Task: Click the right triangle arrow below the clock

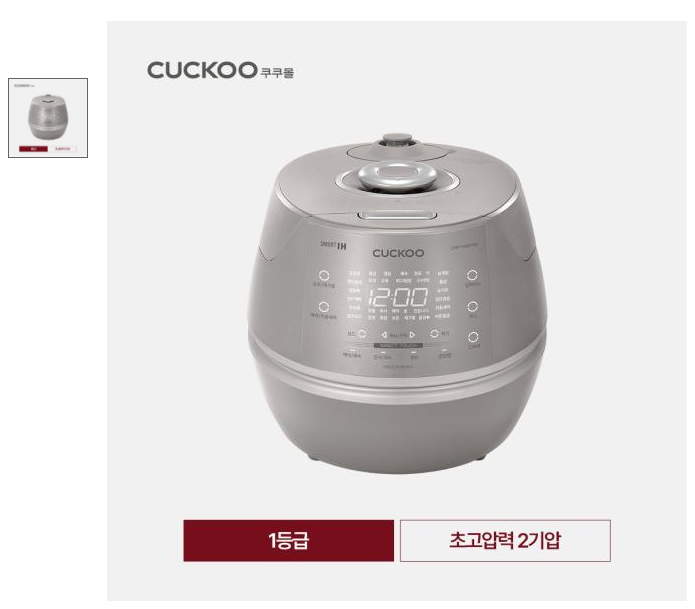Action: (412, 335)
